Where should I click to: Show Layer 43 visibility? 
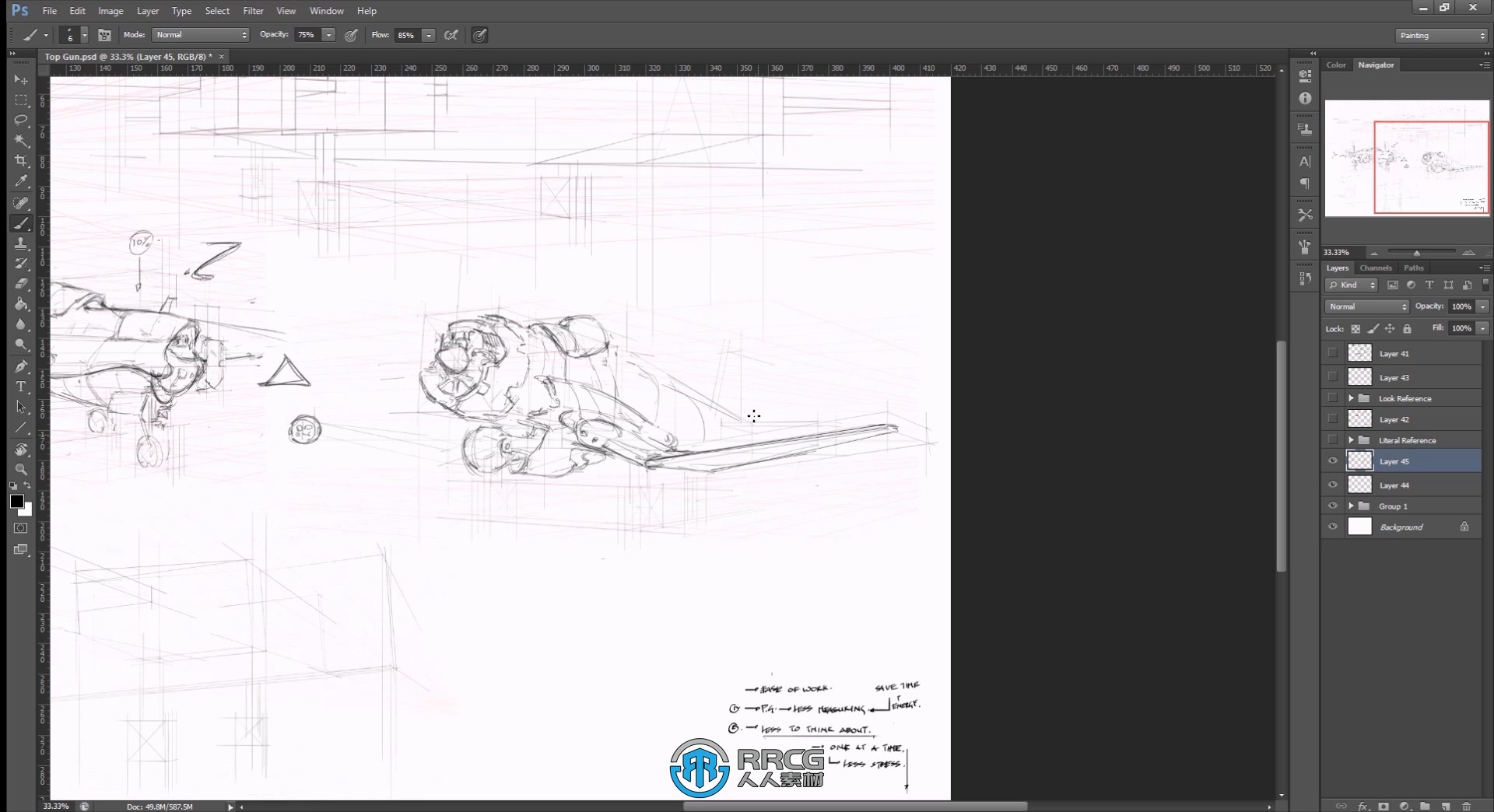click(x=1333, y=377)
